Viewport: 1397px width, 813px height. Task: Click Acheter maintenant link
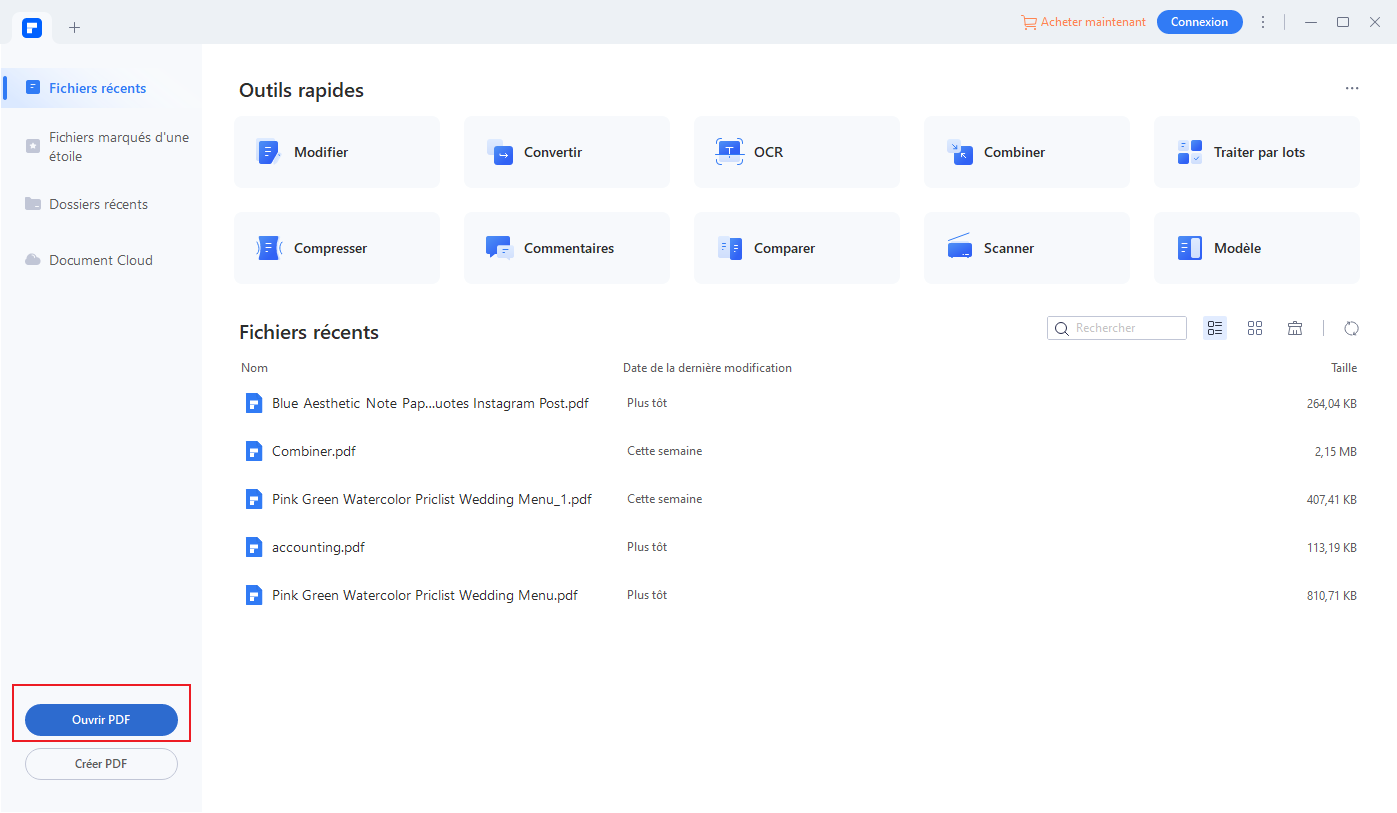click(x=1093, y=22)
